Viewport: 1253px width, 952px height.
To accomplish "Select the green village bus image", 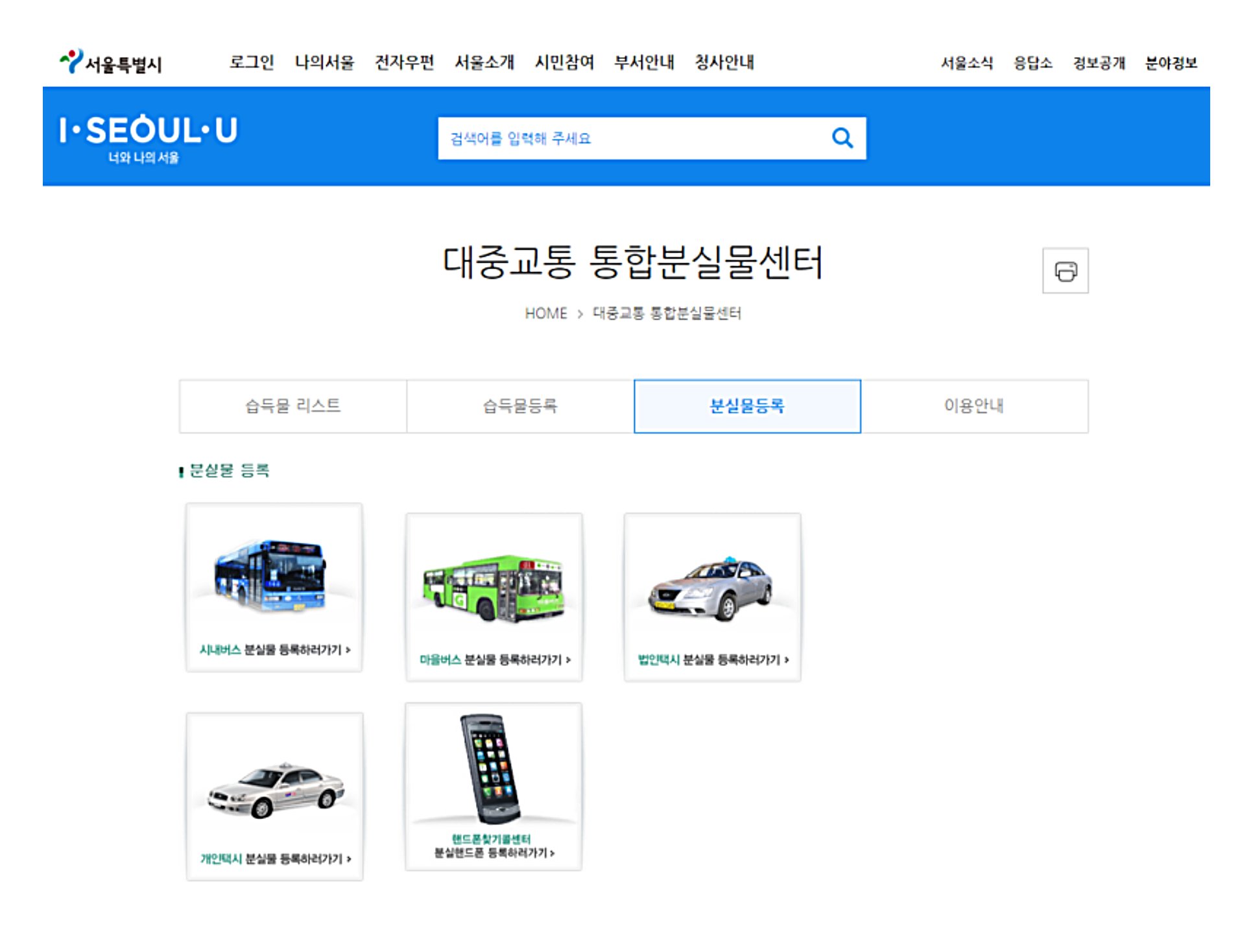I will point(494,587).
